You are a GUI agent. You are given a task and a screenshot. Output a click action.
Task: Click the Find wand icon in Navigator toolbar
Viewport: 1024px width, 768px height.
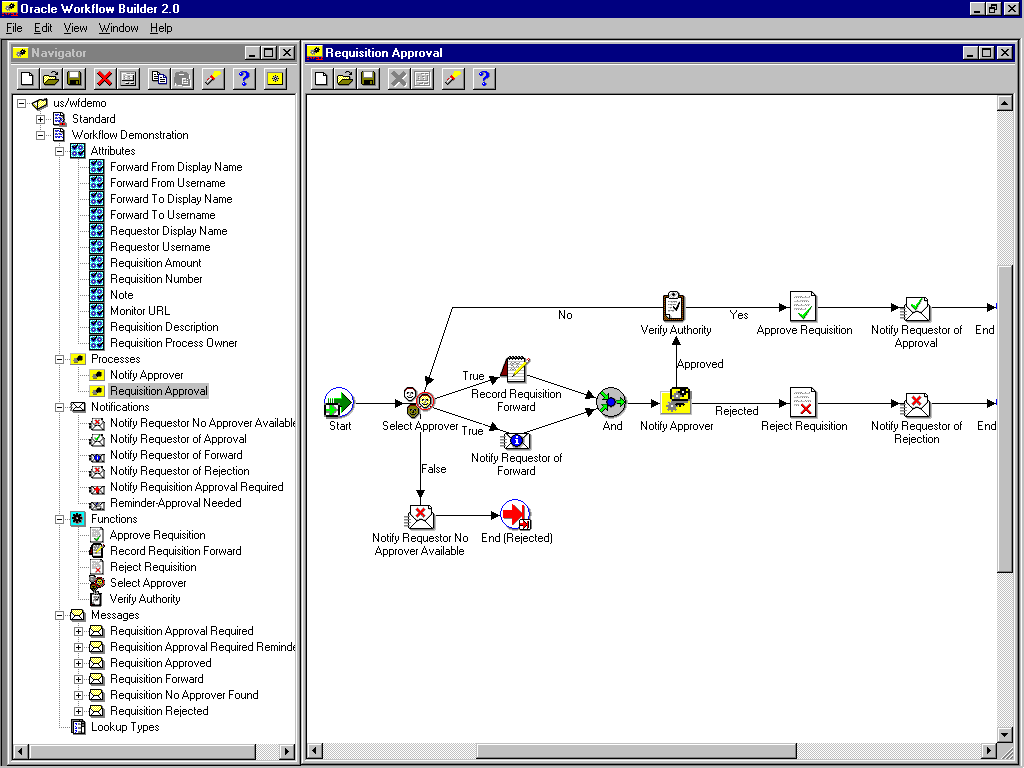[213, 79]
